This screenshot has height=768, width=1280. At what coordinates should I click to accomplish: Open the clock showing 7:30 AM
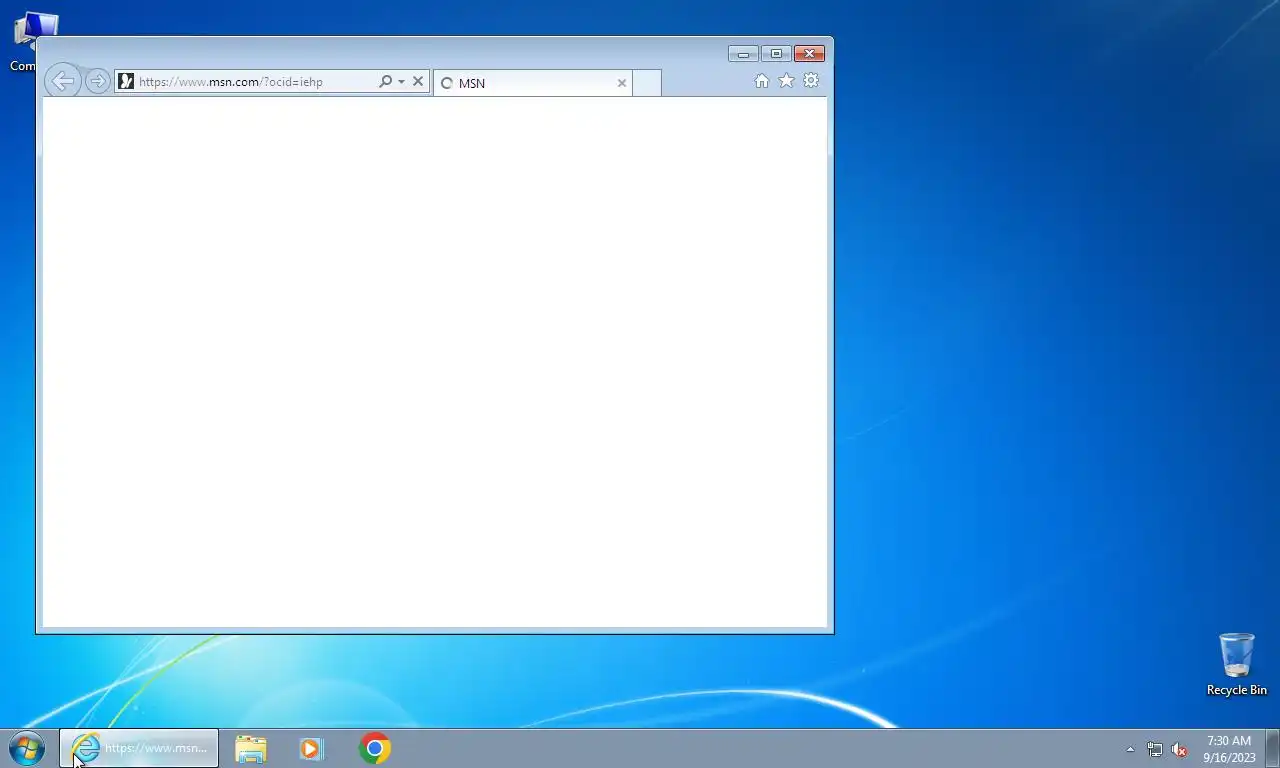pos(1229,749)
